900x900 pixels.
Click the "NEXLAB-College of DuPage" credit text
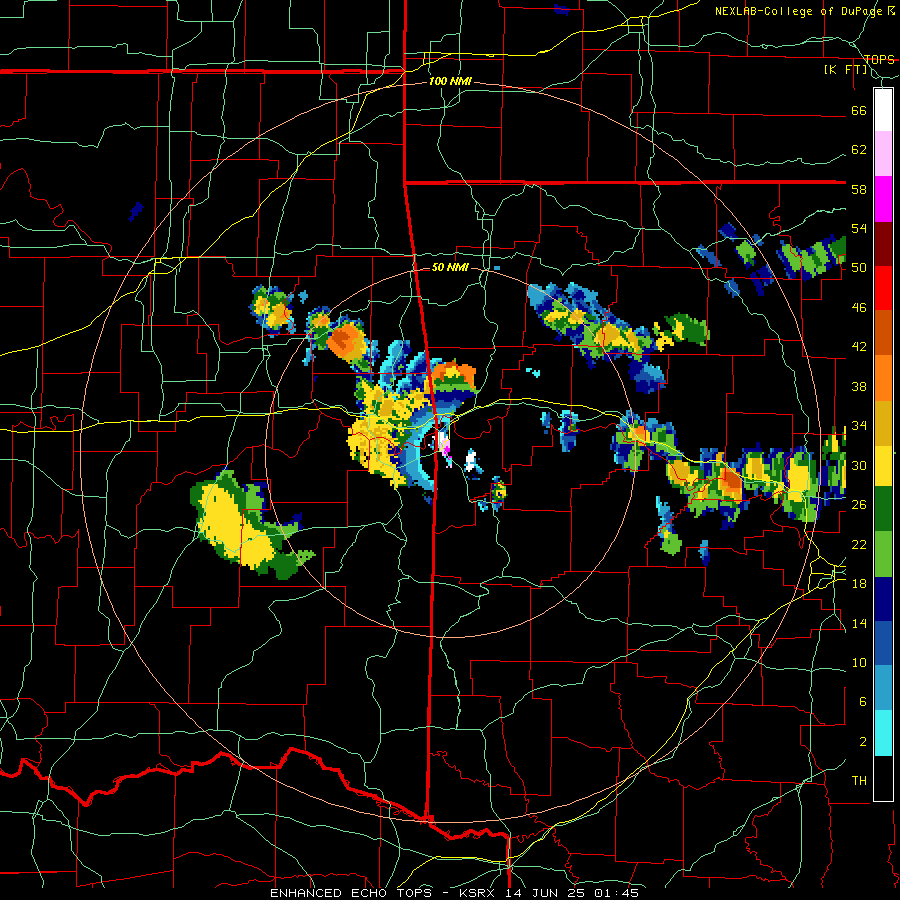(x=800, y=11)
